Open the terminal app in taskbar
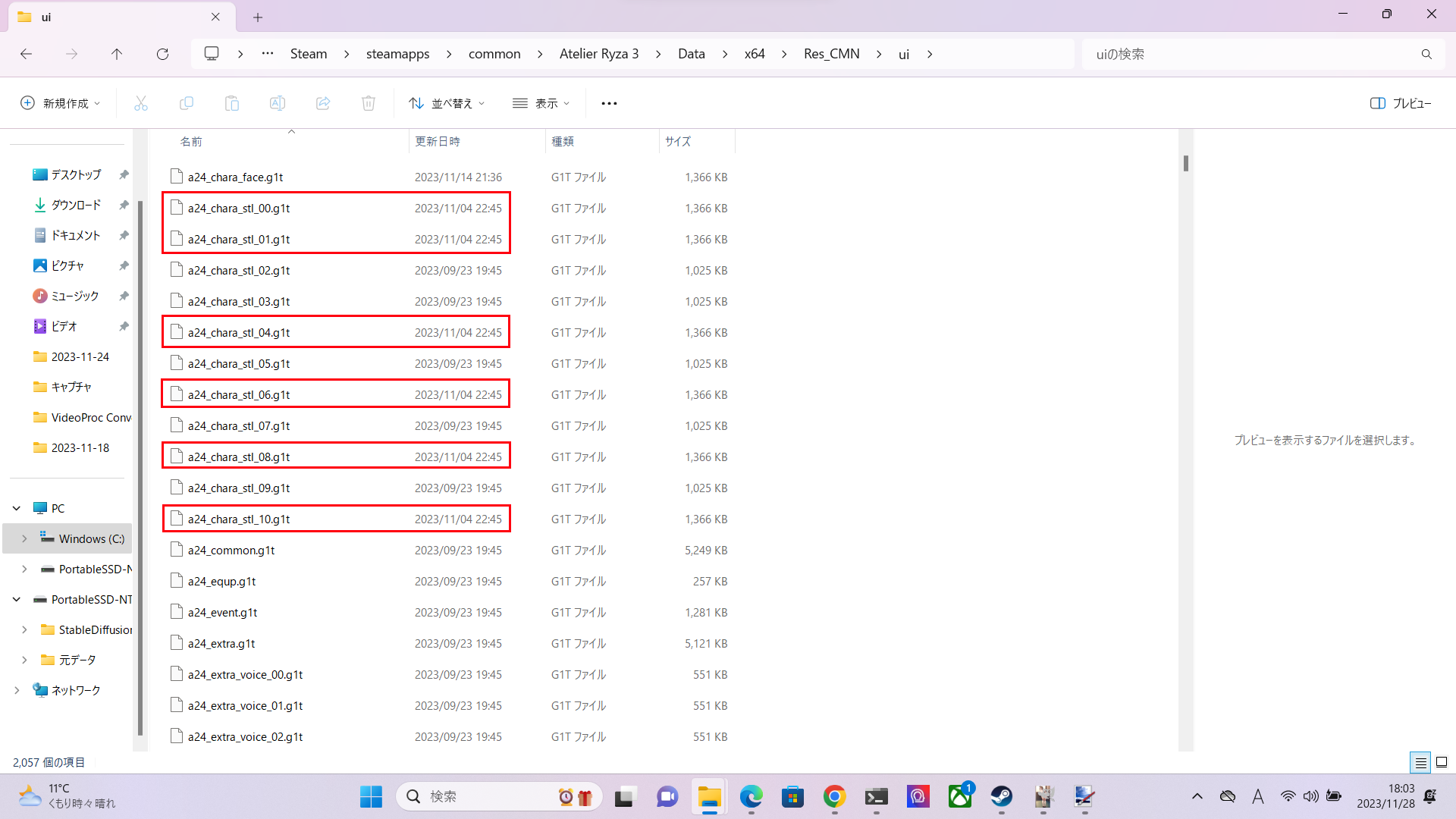 click(x=877, y=796)
